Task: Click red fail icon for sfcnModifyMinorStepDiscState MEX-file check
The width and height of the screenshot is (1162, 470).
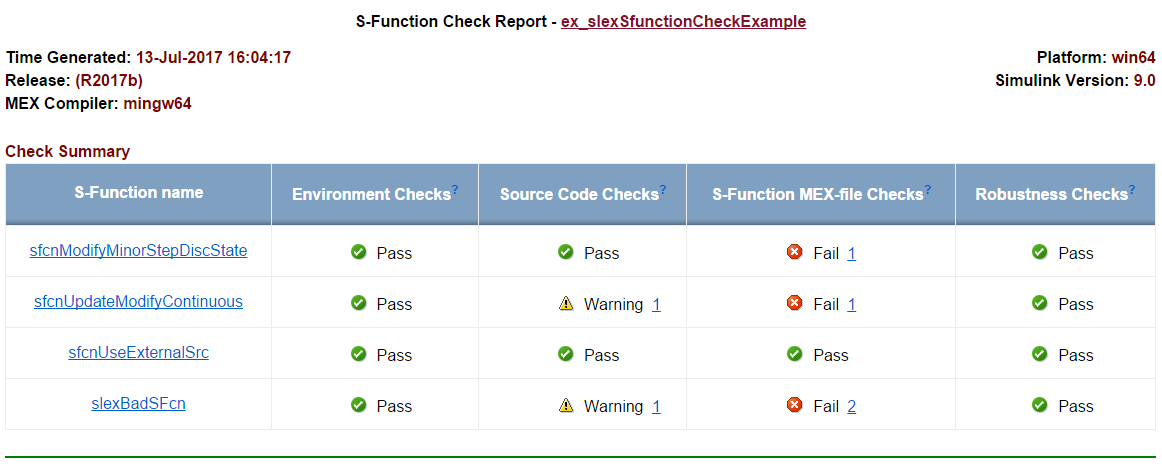Action: coord(795,253)
